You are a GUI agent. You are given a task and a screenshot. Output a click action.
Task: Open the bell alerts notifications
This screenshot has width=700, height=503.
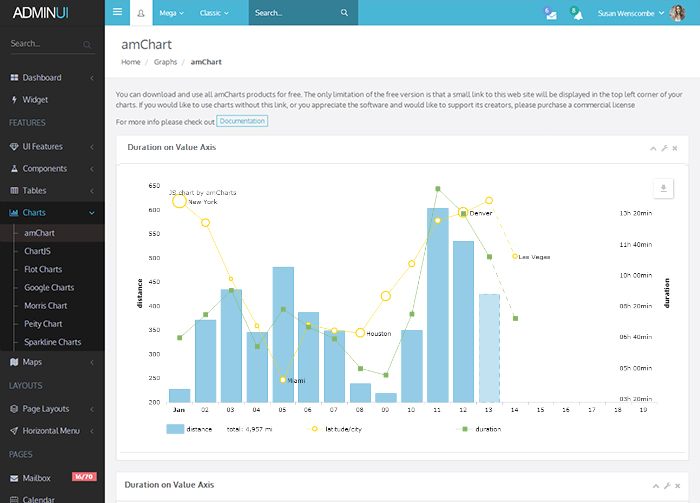pos(575,13)
